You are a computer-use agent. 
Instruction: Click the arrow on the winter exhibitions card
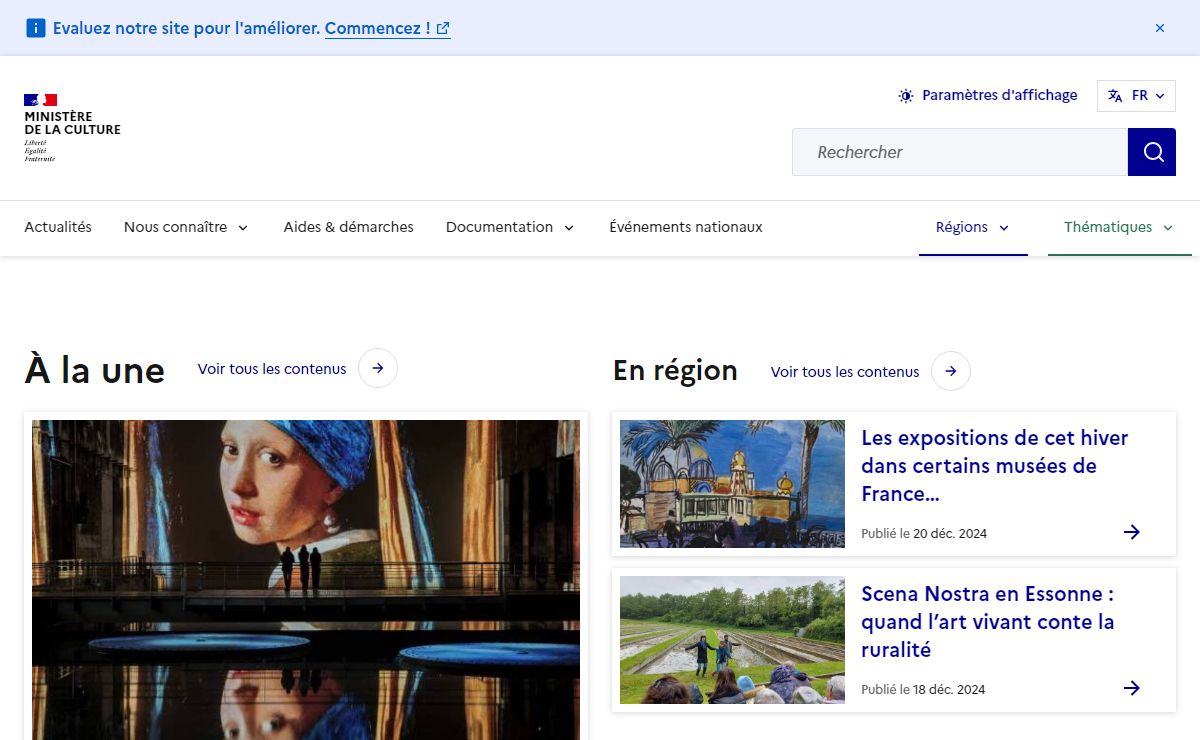click(x=1132, y=532)
